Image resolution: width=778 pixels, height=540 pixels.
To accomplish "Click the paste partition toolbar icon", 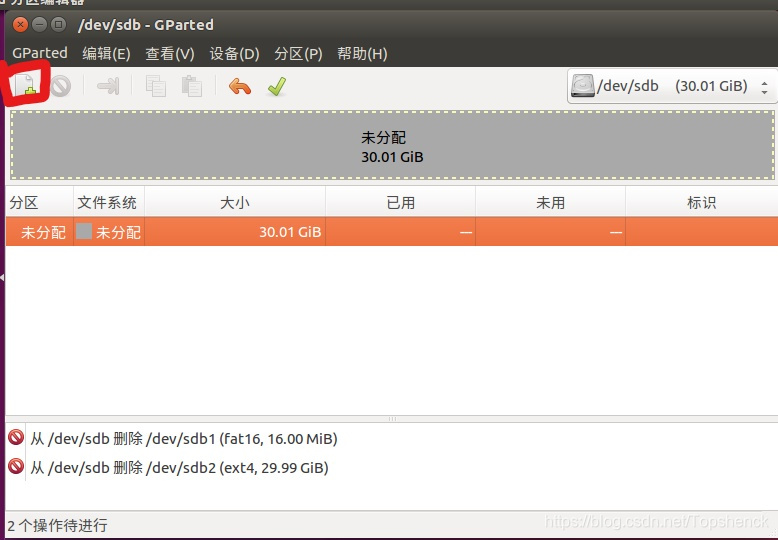I will click(x=192, y=86).
